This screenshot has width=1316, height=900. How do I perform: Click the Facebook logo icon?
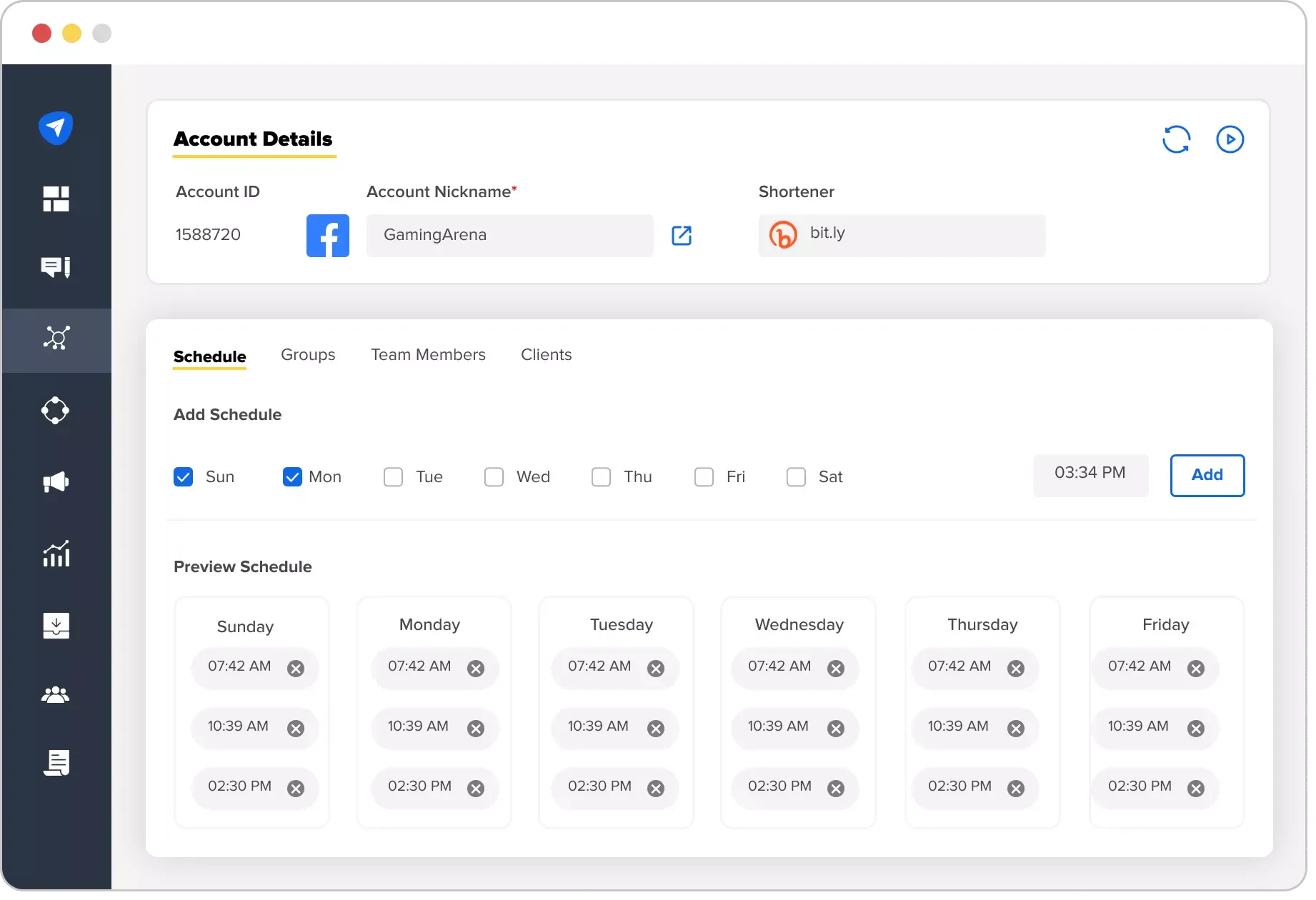pos(328,235)
